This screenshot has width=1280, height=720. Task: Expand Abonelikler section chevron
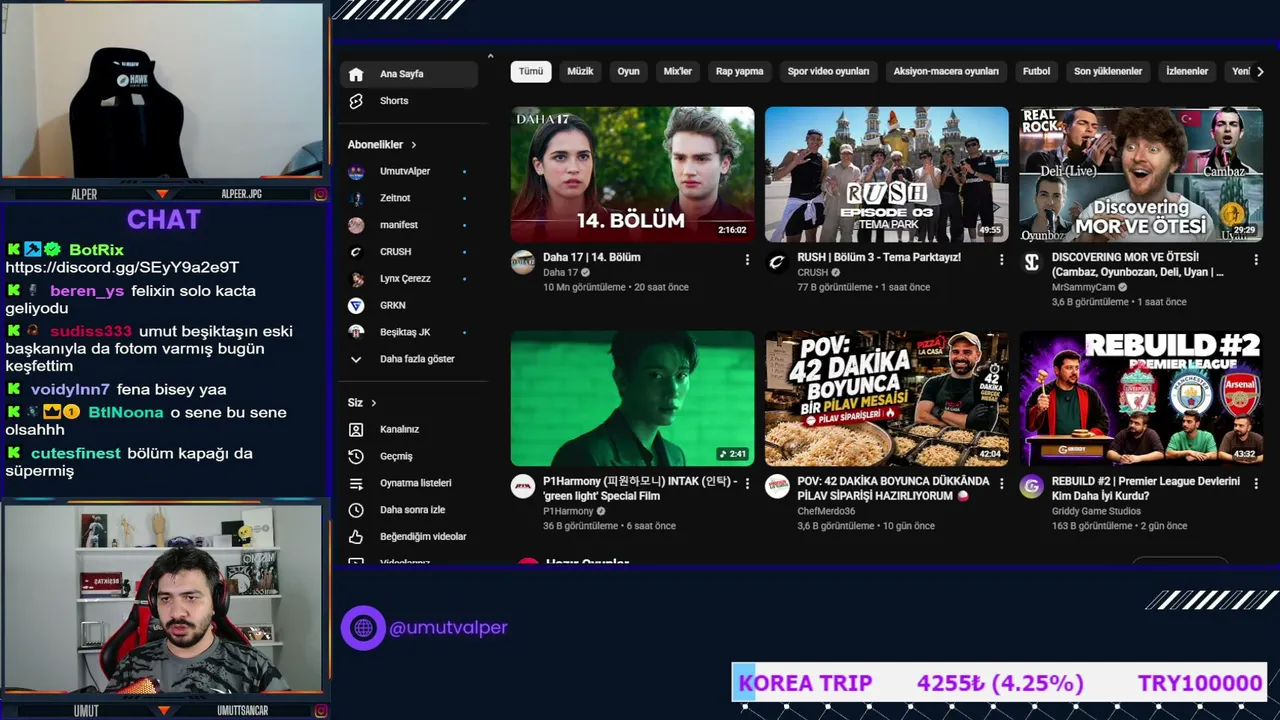413,145
